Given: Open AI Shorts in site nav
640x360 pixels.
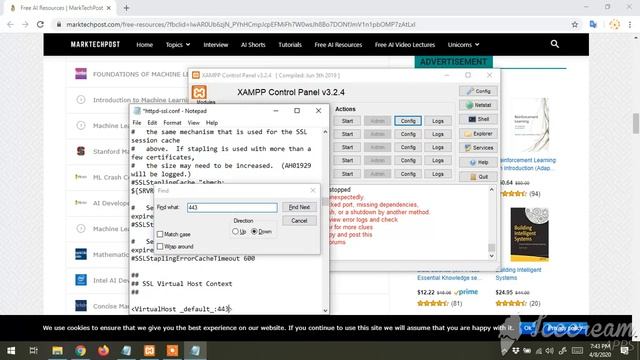Looking at the screenshot, I should pos(253,44).
